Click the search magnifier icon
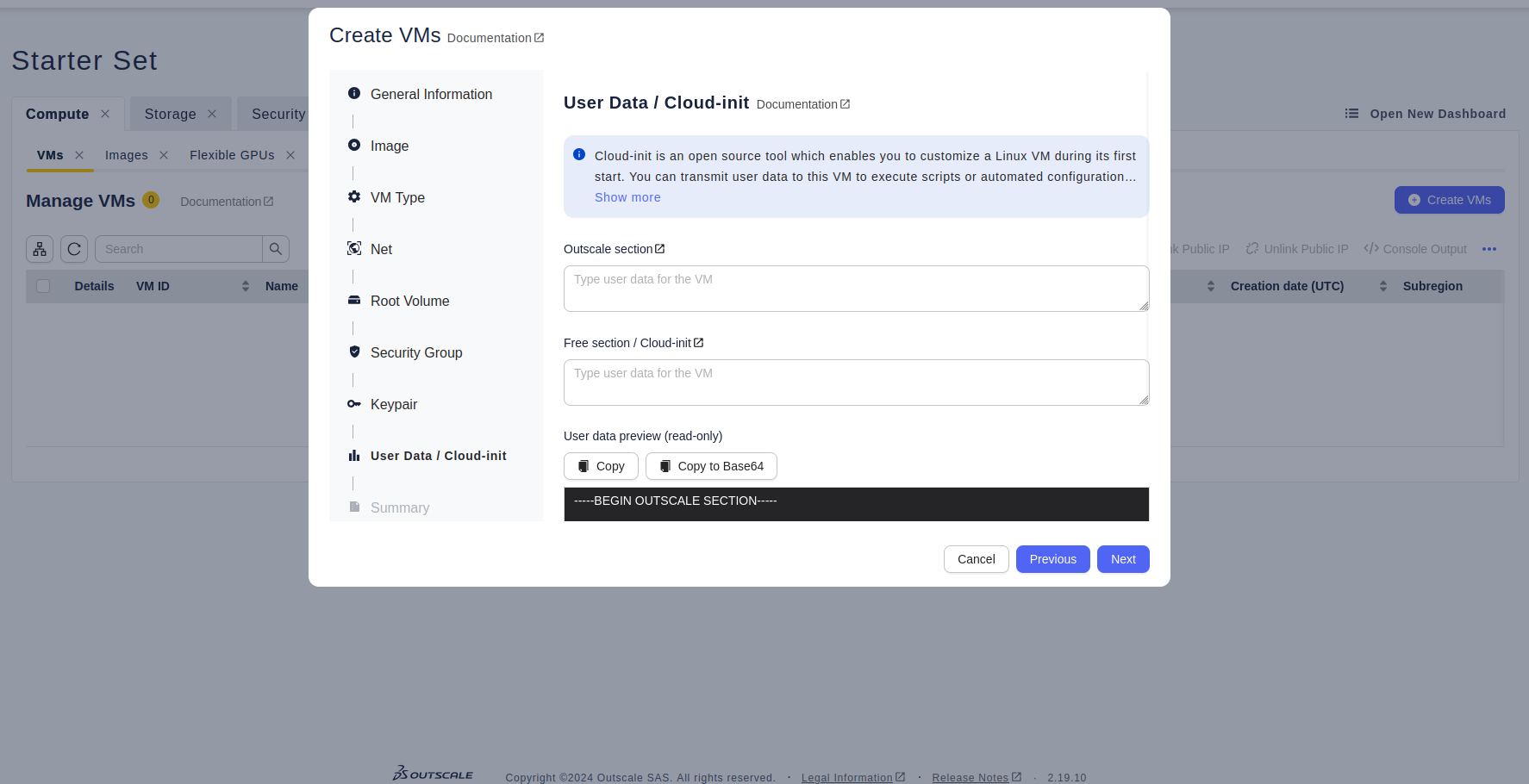 276,249
